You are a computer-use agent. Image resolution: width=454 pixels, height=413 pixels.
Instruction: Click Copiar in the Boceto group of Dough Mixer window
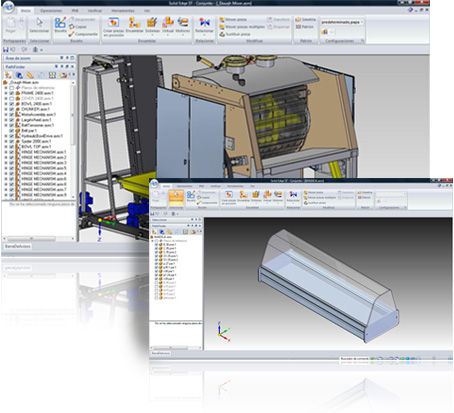click(x=78, y=27)
